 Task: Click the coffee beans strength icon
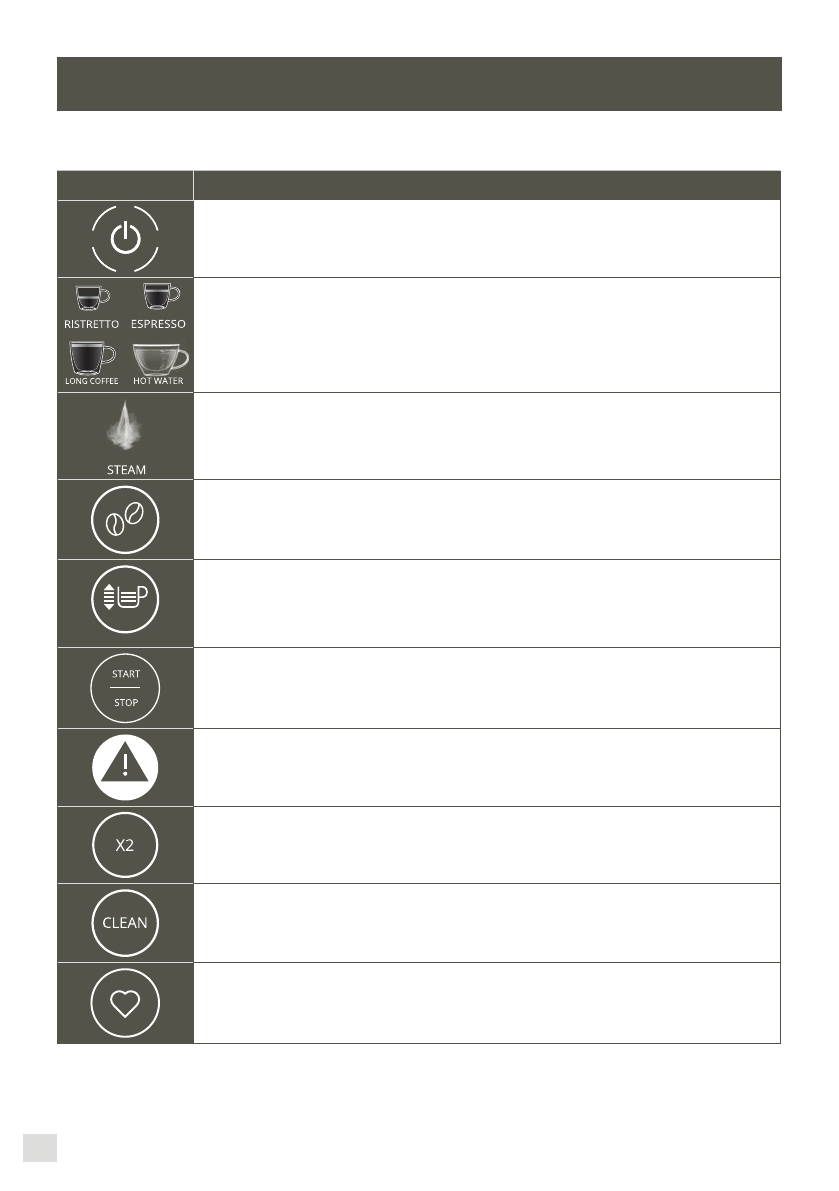point(125,520)
